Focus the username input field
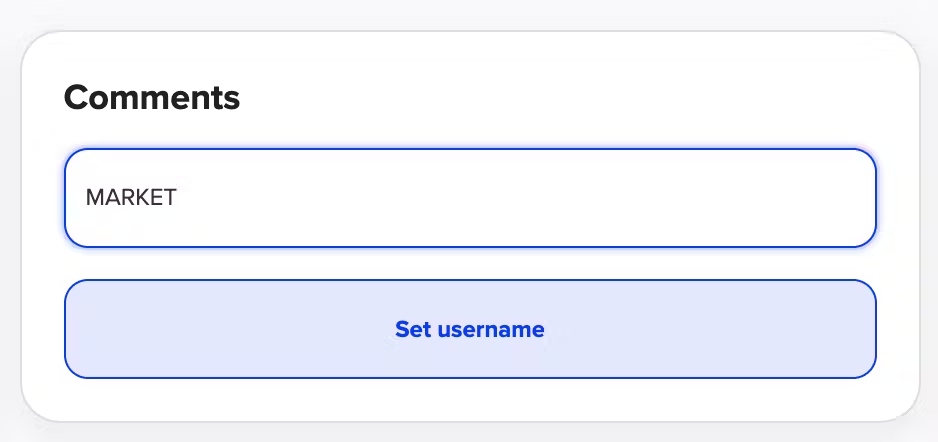The width and height of the screenshot is (938, 442). [470, 198]
